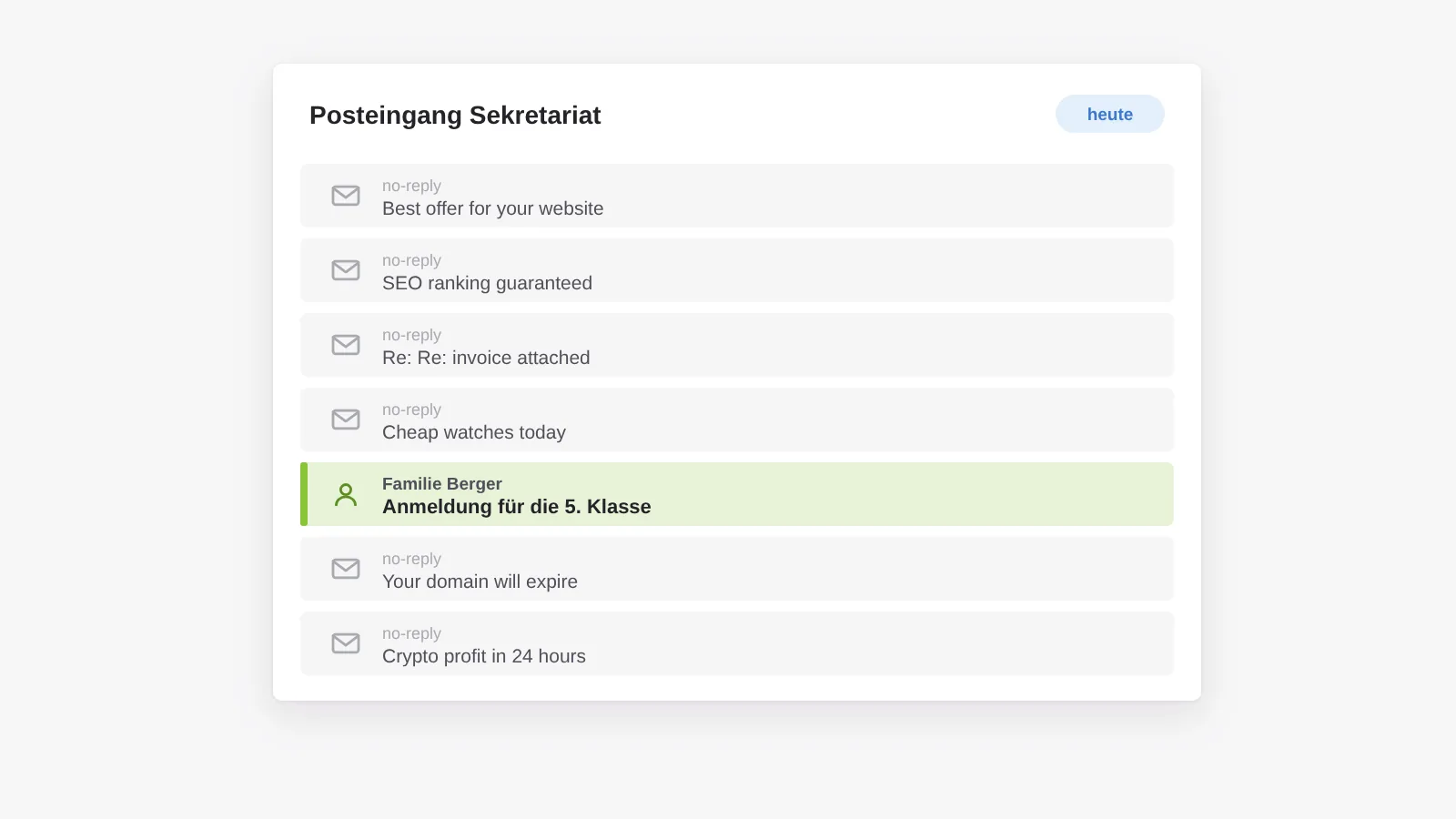Click the envelope icon beside Cheap watches today
The height and width of the screenshot is (819, 1456).
[x=346, y=420]
